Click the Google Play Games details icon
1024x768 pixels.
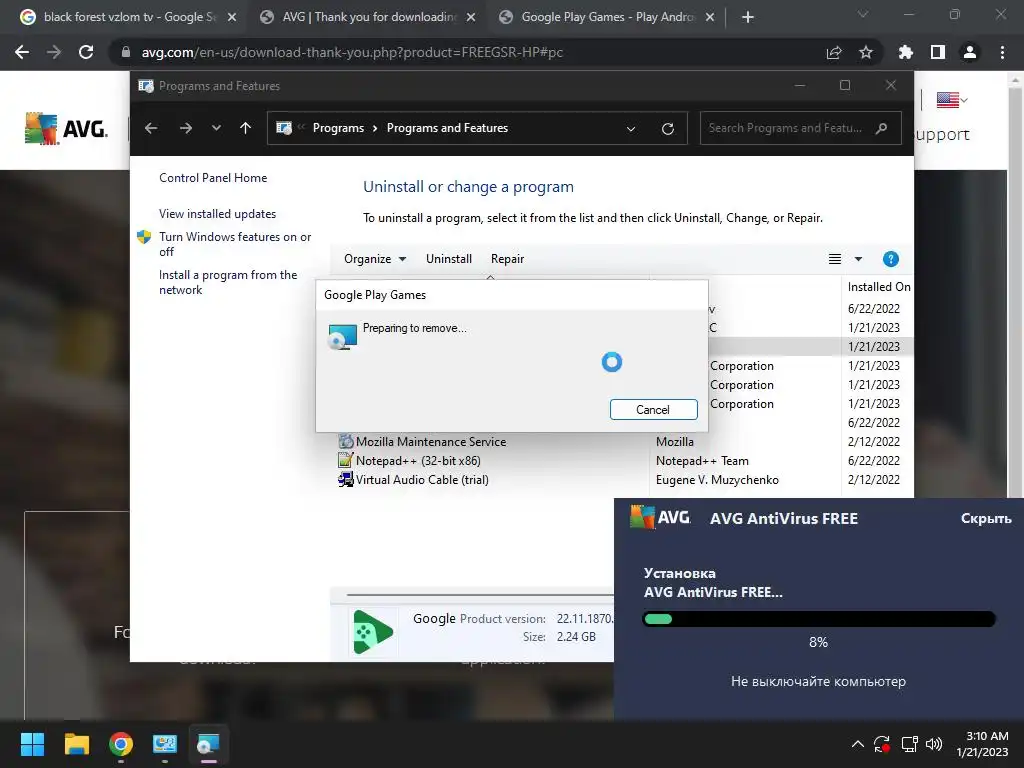pos(373,631)
